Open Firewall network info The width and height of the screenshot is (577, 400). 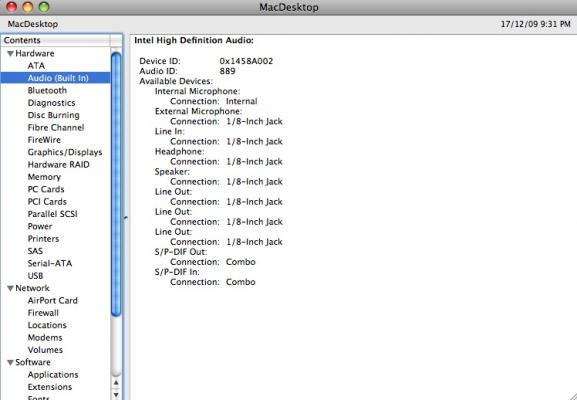[x=43, y=313]
